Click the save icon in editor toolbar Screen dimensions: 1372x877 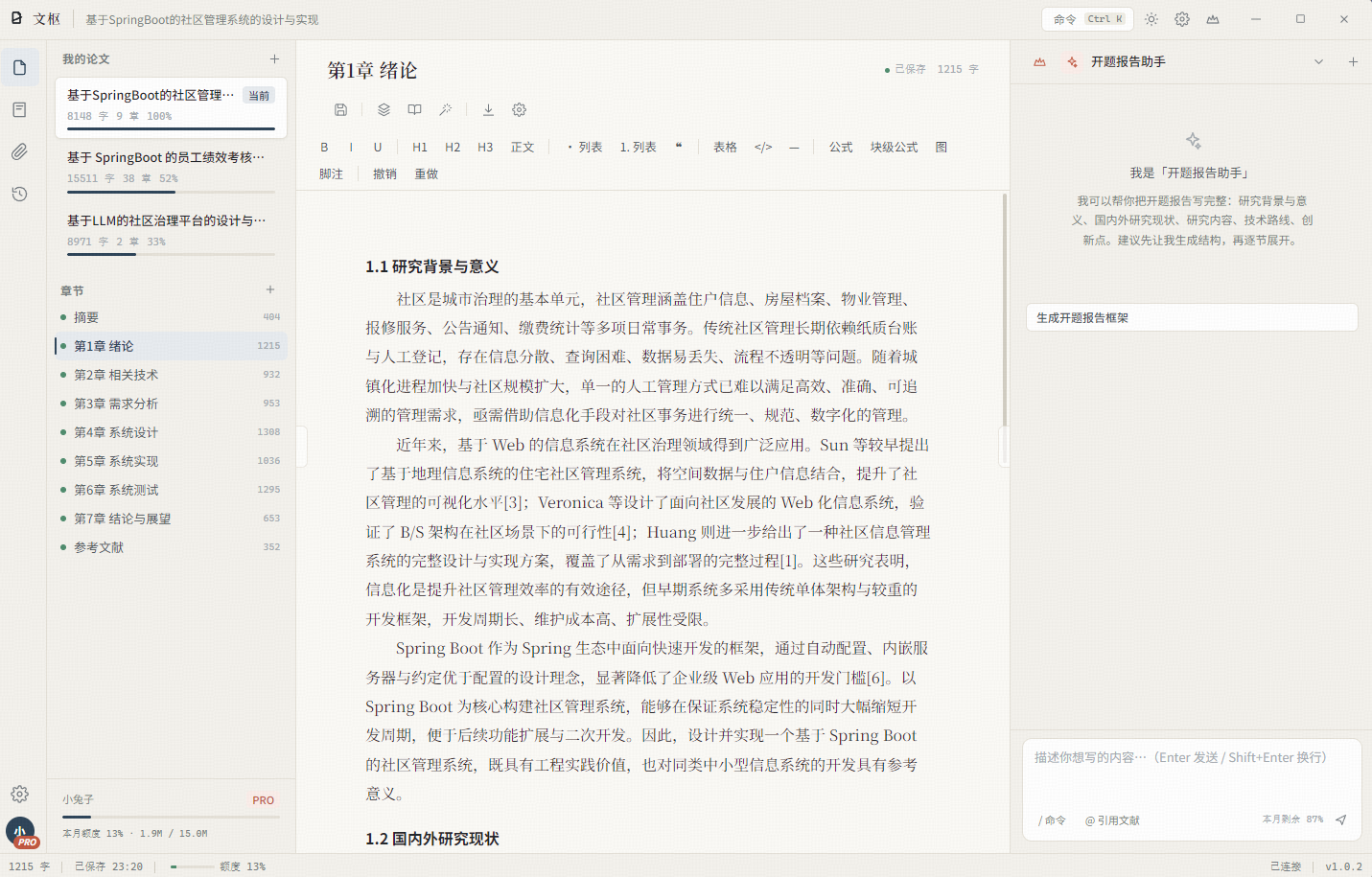(x=340, y=109)
